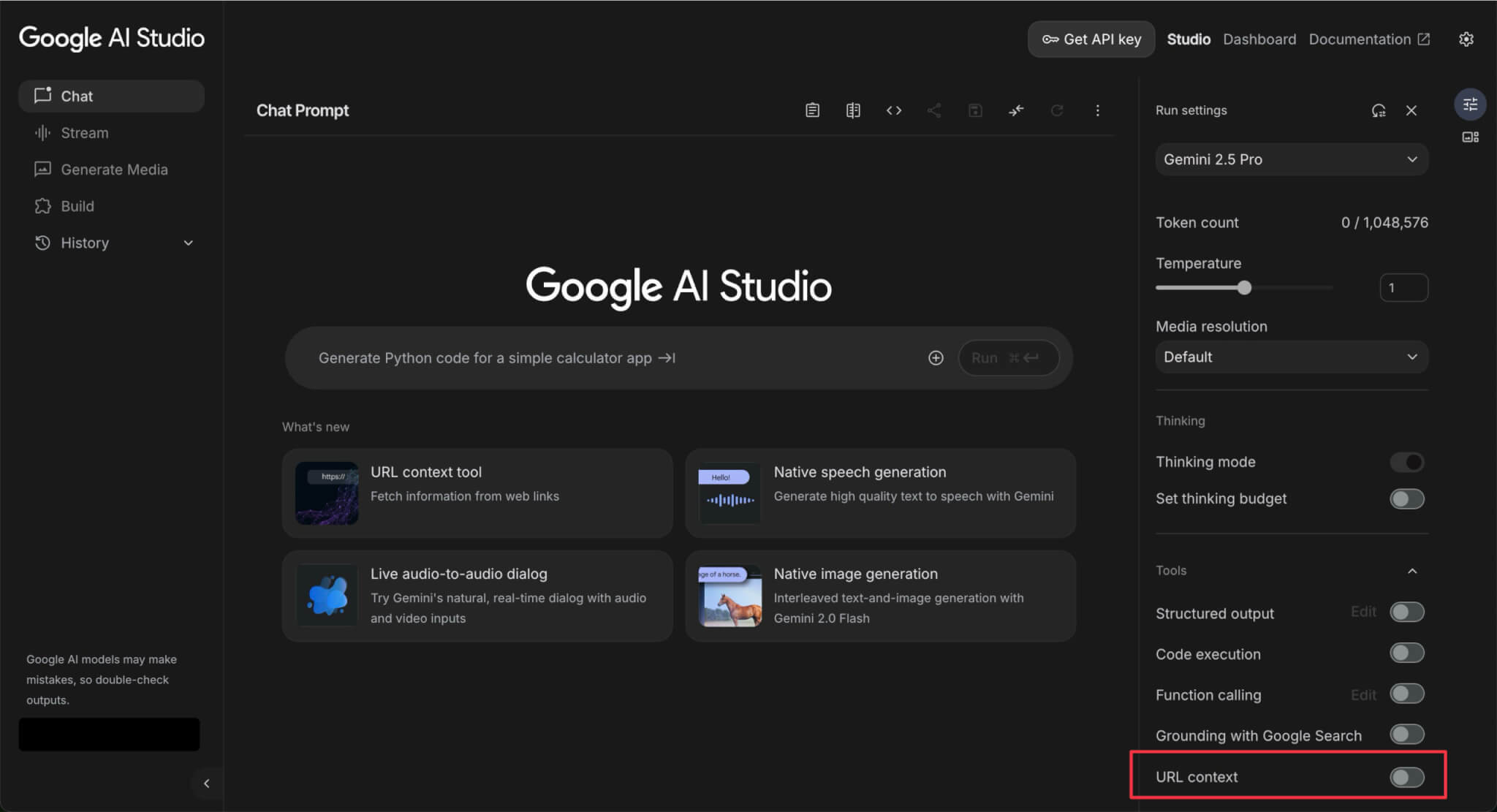This screenshot has height=812, width=1497.
Task: Open the Get code brackets icon
Action: click(x=894, y=110)
